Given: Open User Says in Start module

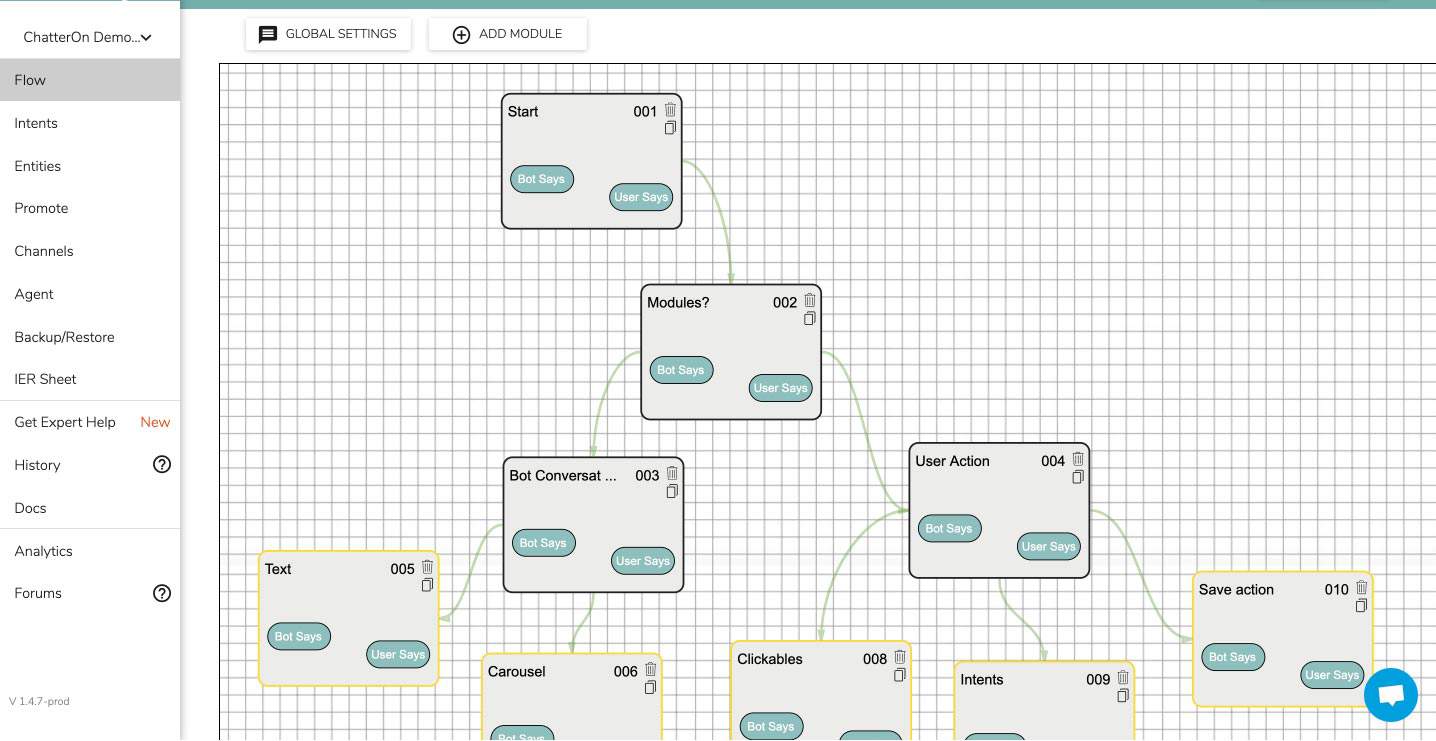Looking at the screenshot, I should (x=641, y=197).
